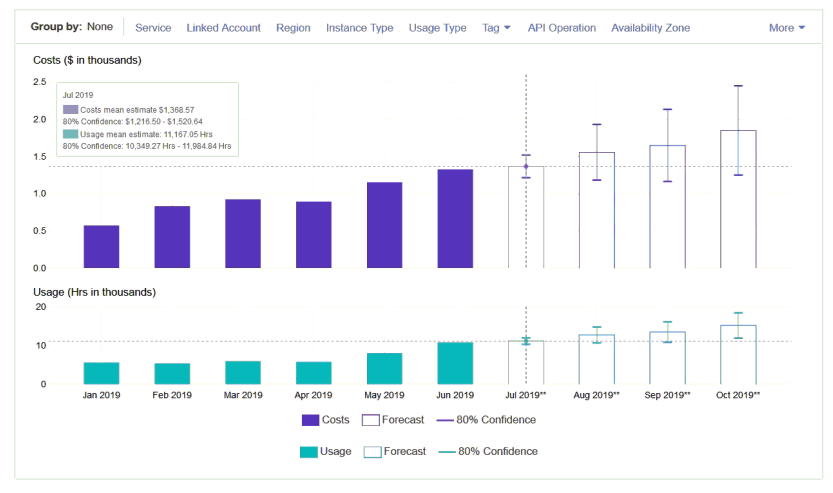Screen dimensions: 833x493
Task: Select None in Group by
Action: 99,27
